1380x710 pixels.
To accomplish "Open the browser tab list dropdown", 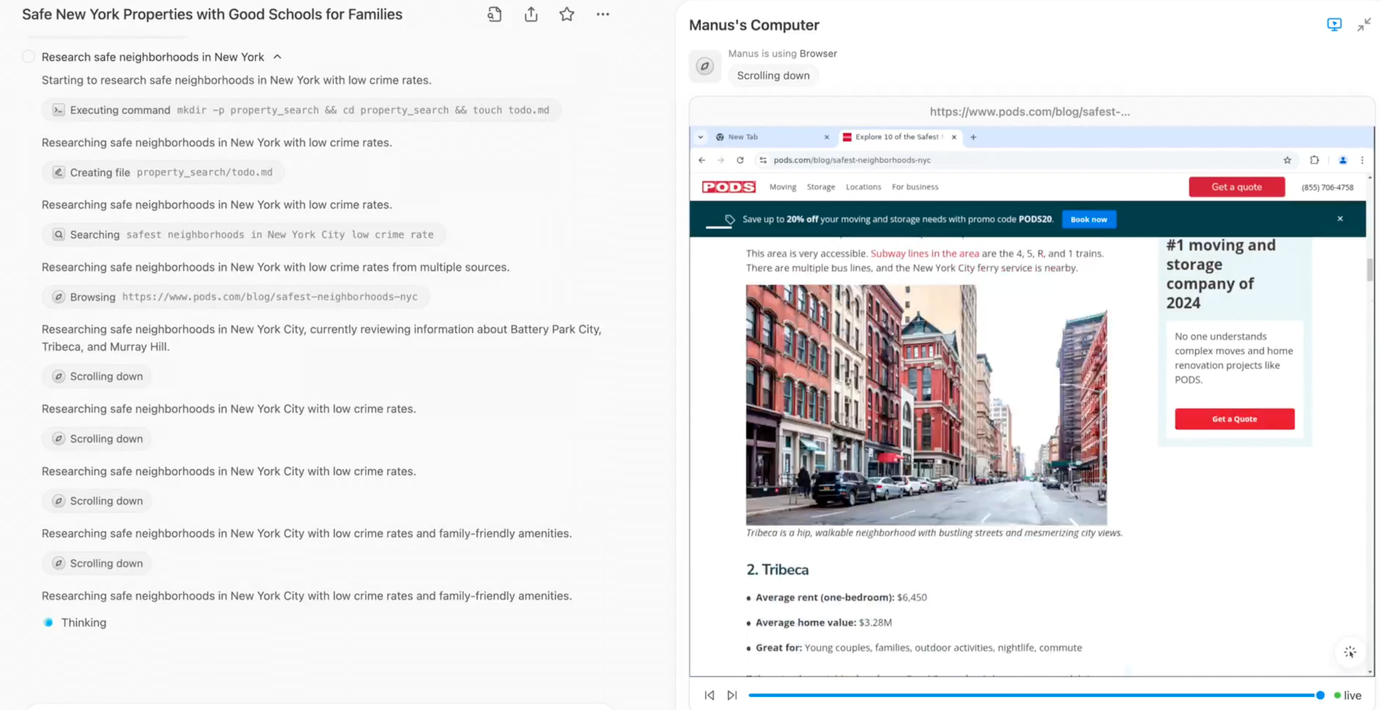I will [701, 137].
